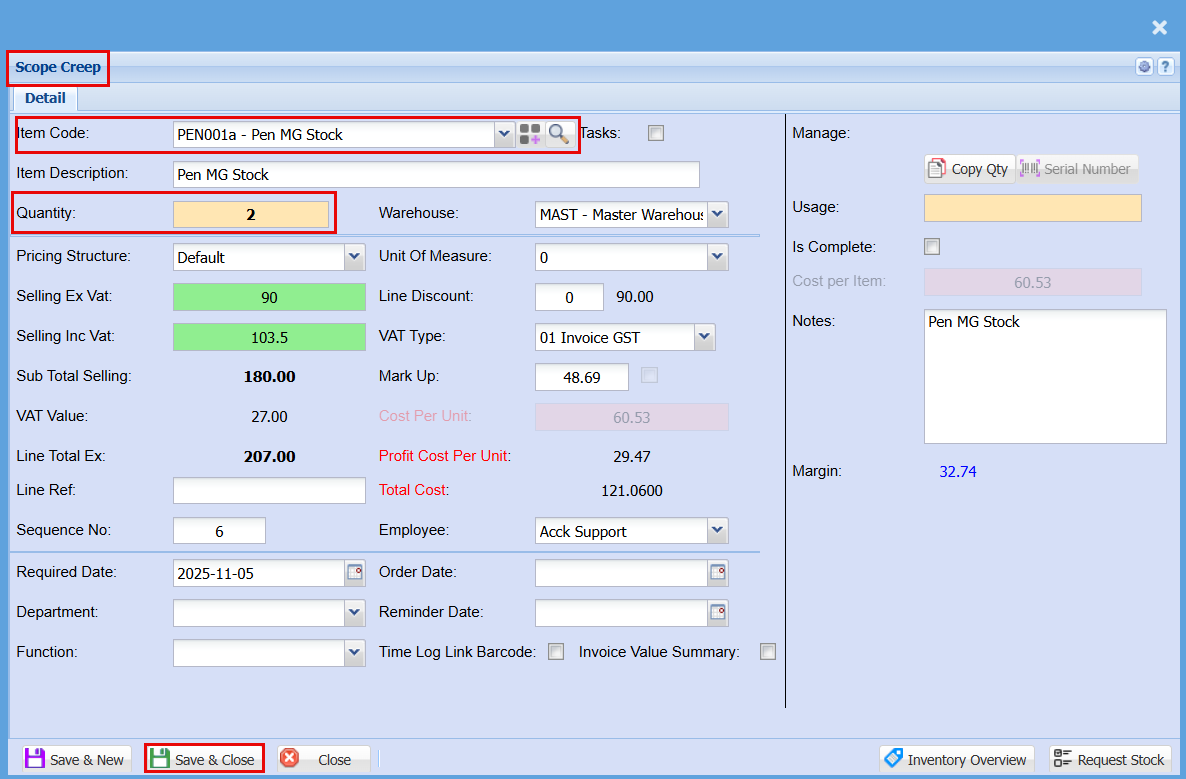Toggle the Time Log Link Barcode checkbox

click(x=557, y=652)
